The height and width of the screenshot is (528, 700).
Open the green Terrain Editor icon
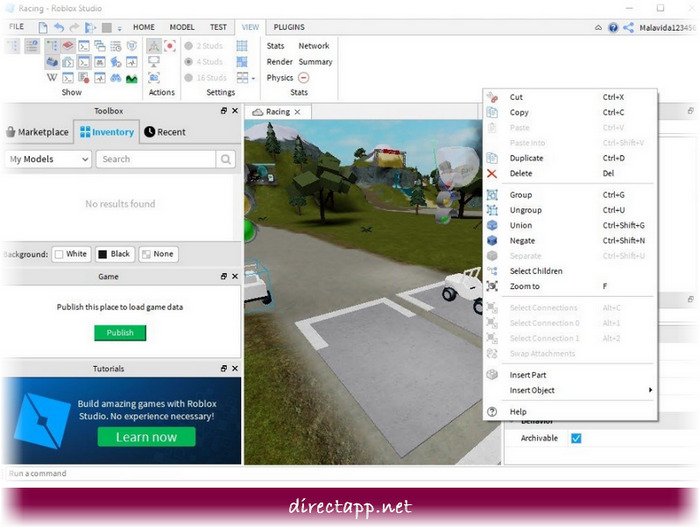tap(132, 79)
